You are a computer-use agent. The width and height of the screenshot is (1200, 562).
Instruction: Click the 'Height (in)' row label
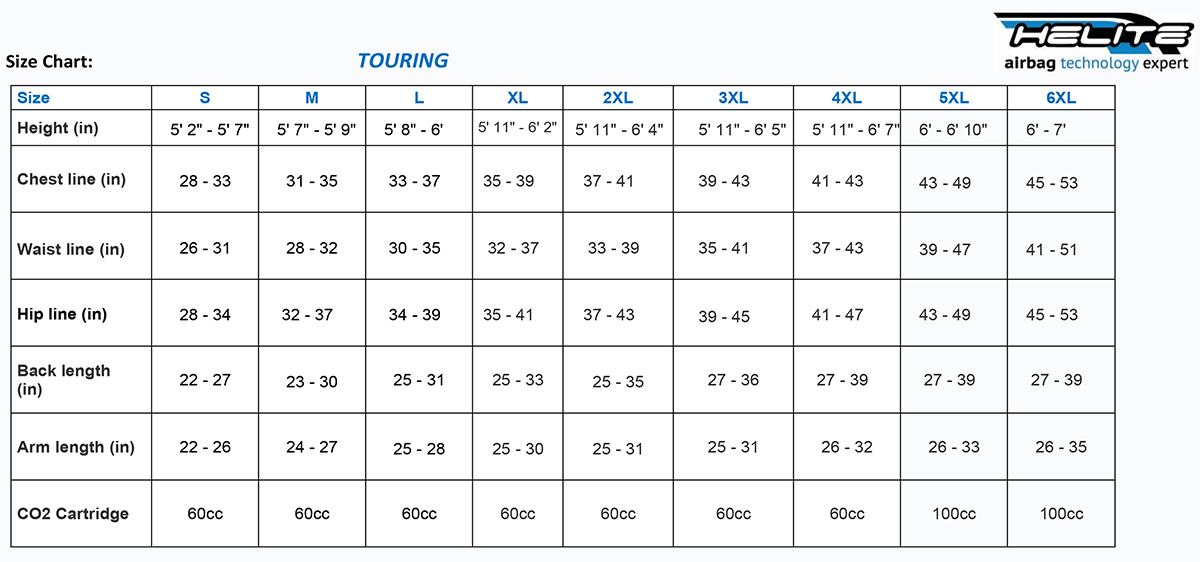coord(57,128)
